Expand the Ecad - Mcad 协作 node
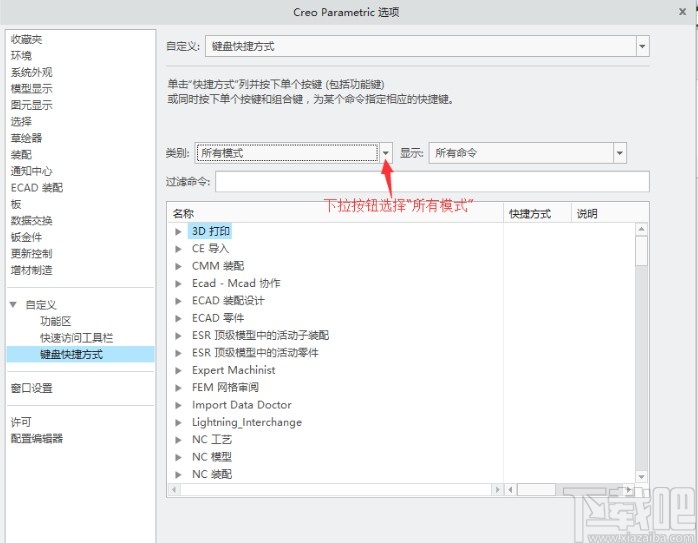The width and height of the screenshot is (698, 543). coord(179,284)
